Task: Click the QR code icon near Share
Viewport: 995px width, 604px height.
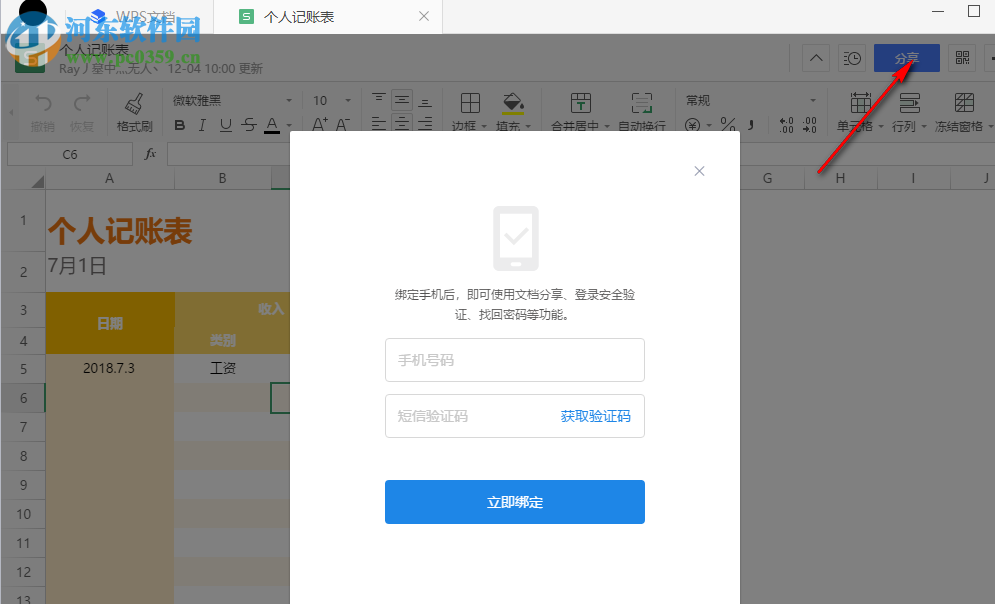Action: [x=961, y=58]
